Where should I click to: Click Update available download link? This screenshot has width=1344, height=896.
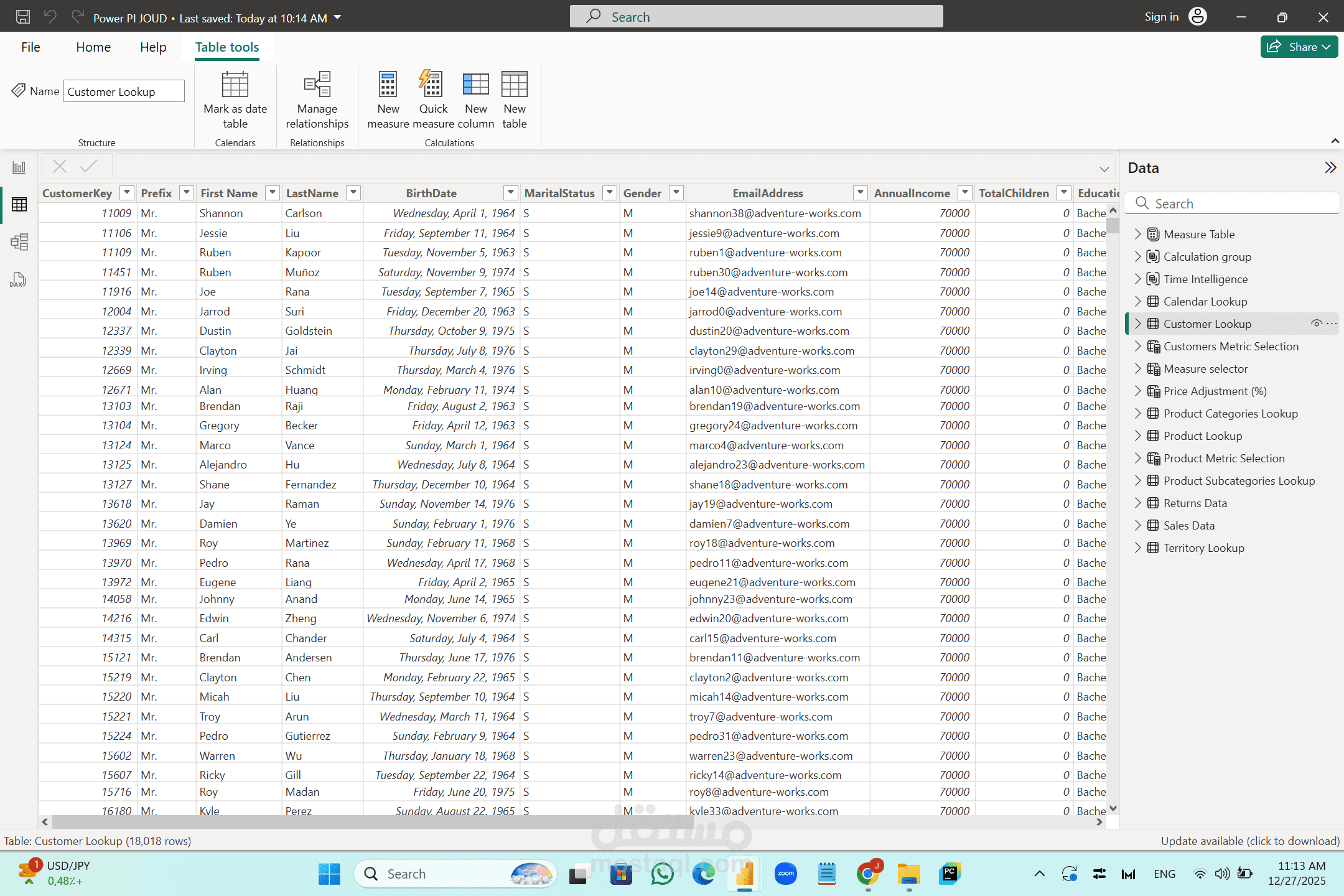click(x=1250, y=841)
